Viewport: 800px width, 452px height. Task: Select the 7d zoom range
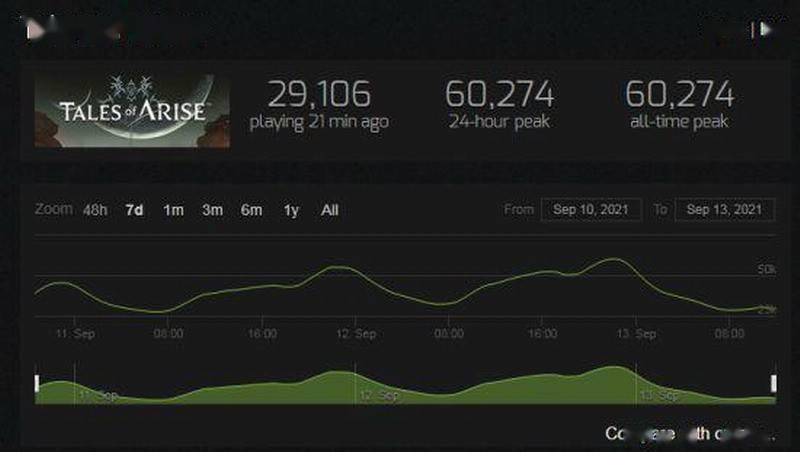135,210
